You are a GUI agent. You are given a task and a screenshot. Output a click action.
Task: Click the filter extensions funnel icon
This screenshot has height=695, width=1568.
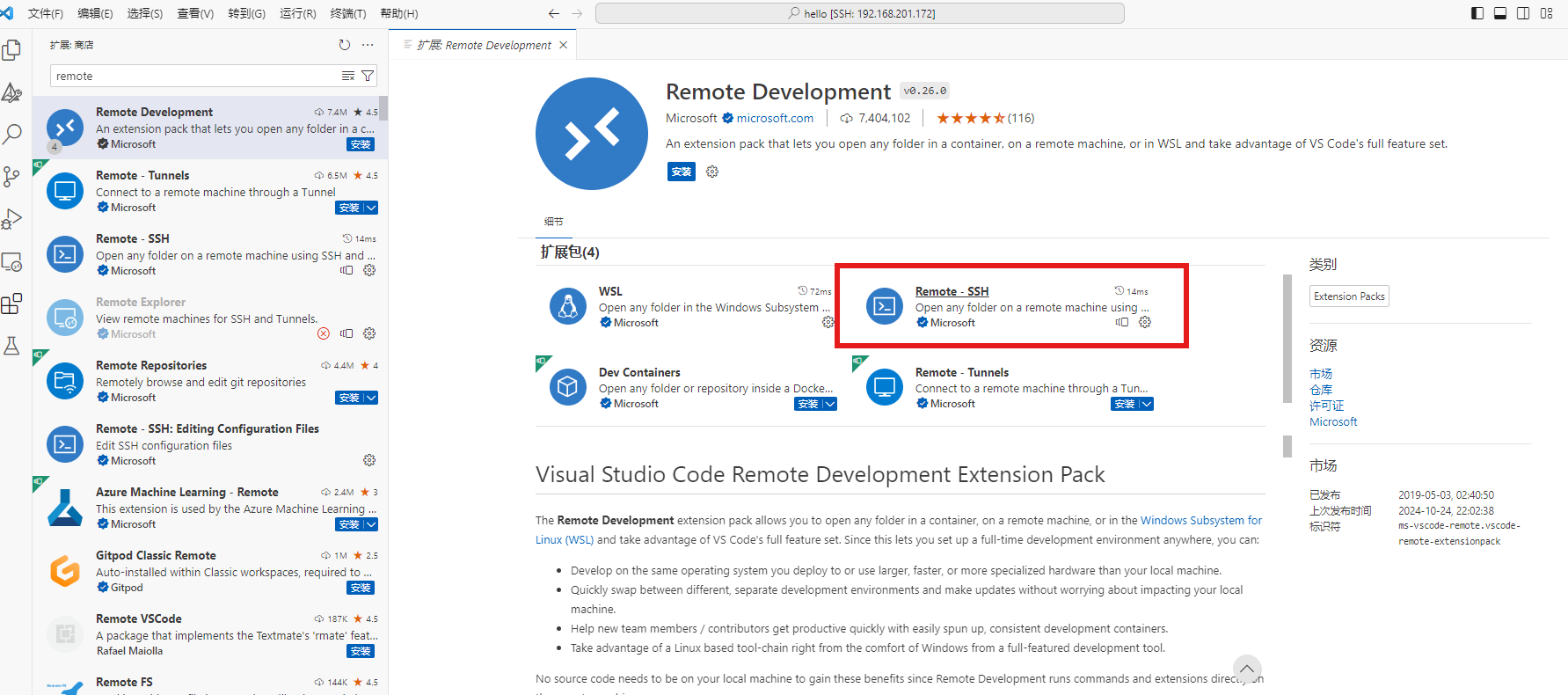click(x=368, y=77)
